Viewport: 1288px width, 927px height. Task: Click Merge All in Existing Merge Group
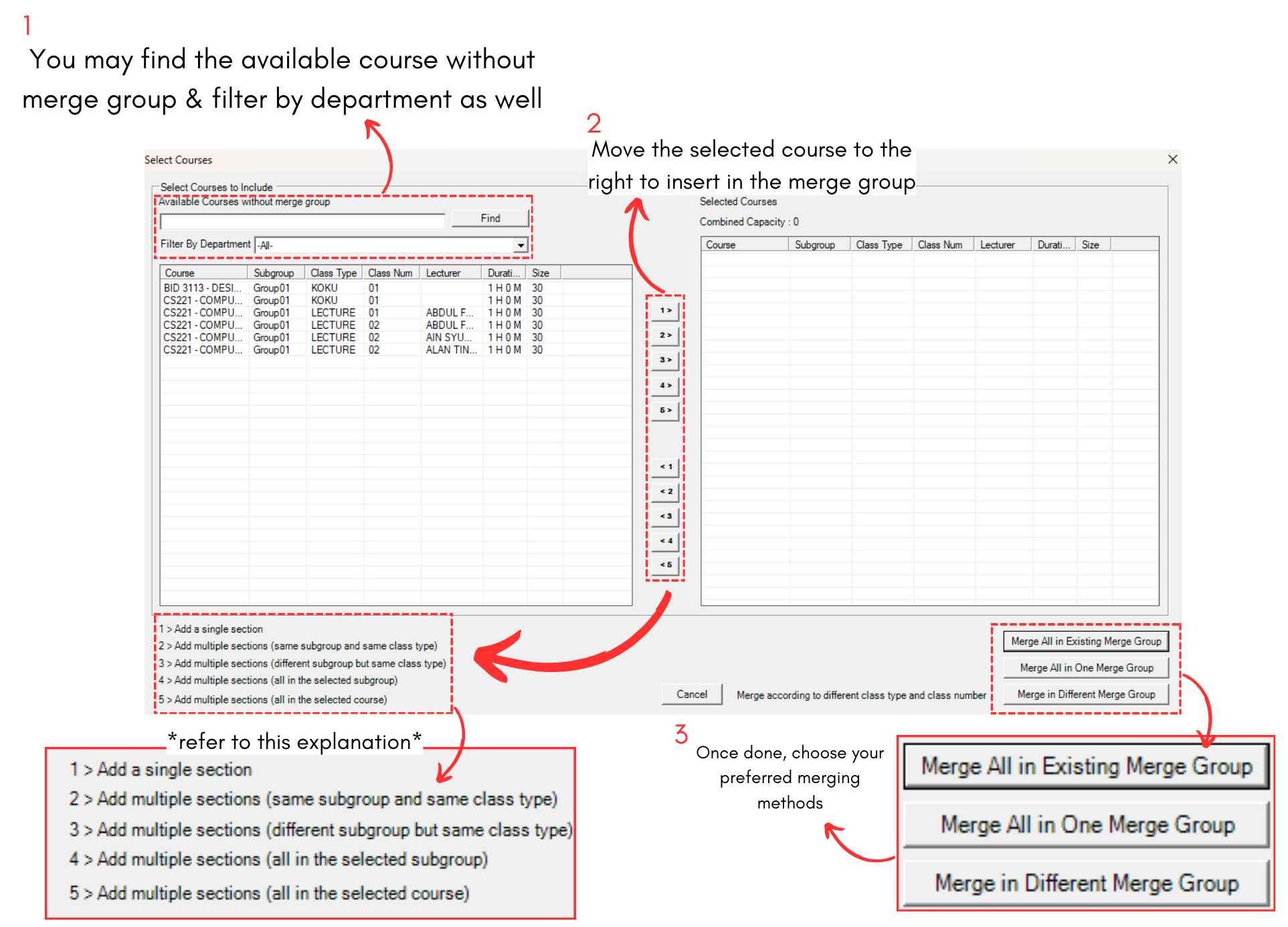click(1085, 641)
